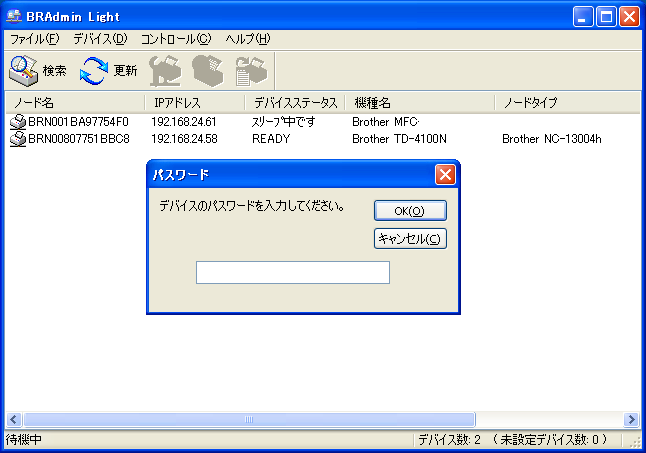The height and width of the screenshot is (453, 646).
Task: Click the 待機中 status bar text
Action: [23, 440]
